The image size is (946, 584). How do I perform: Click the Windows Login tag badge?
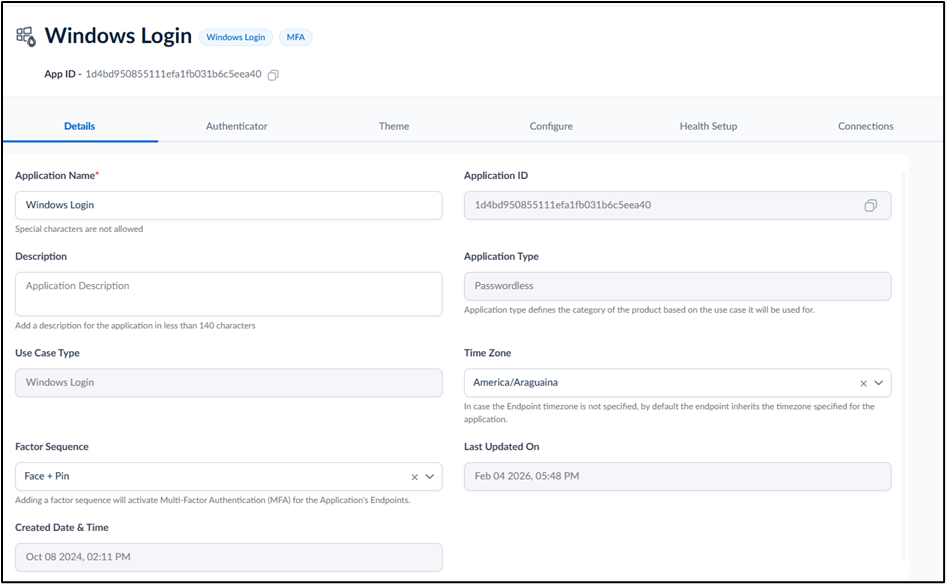pyautogui.click(x=236, y=37)
